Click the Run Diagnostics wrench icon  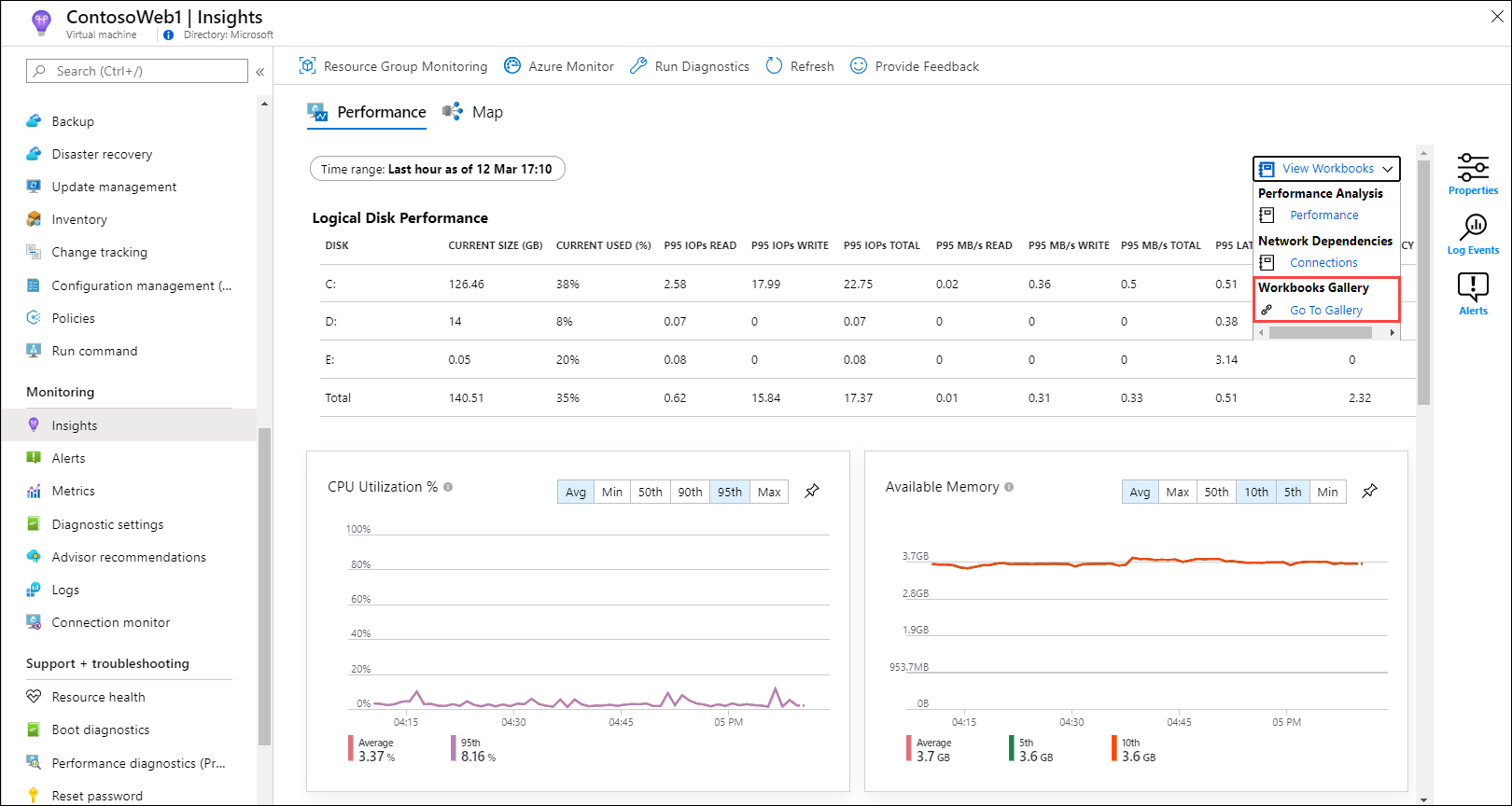(638, 66)
